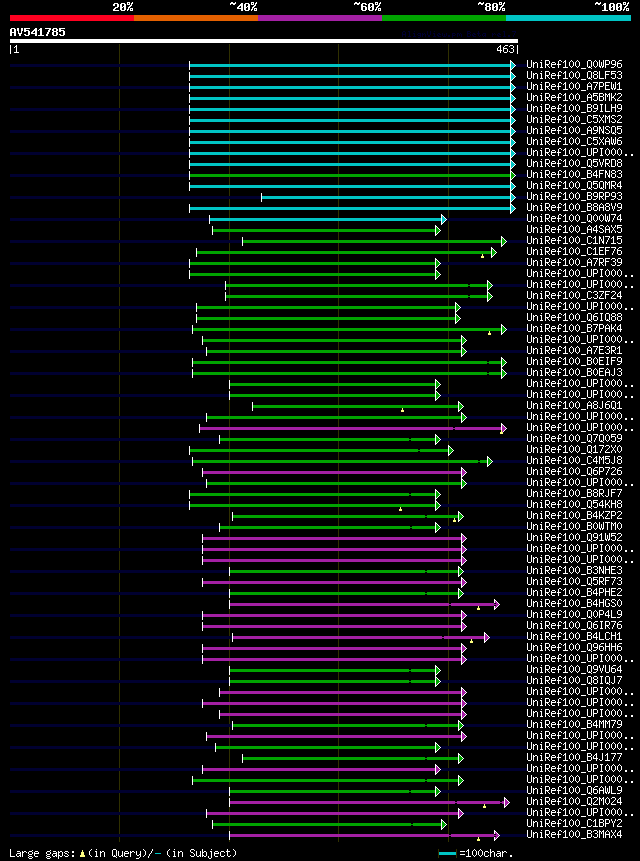This screenshot has width=640, height=861.
Task: Select UniRef100_B3NHE3 label
Action: [x=574, y=570]
